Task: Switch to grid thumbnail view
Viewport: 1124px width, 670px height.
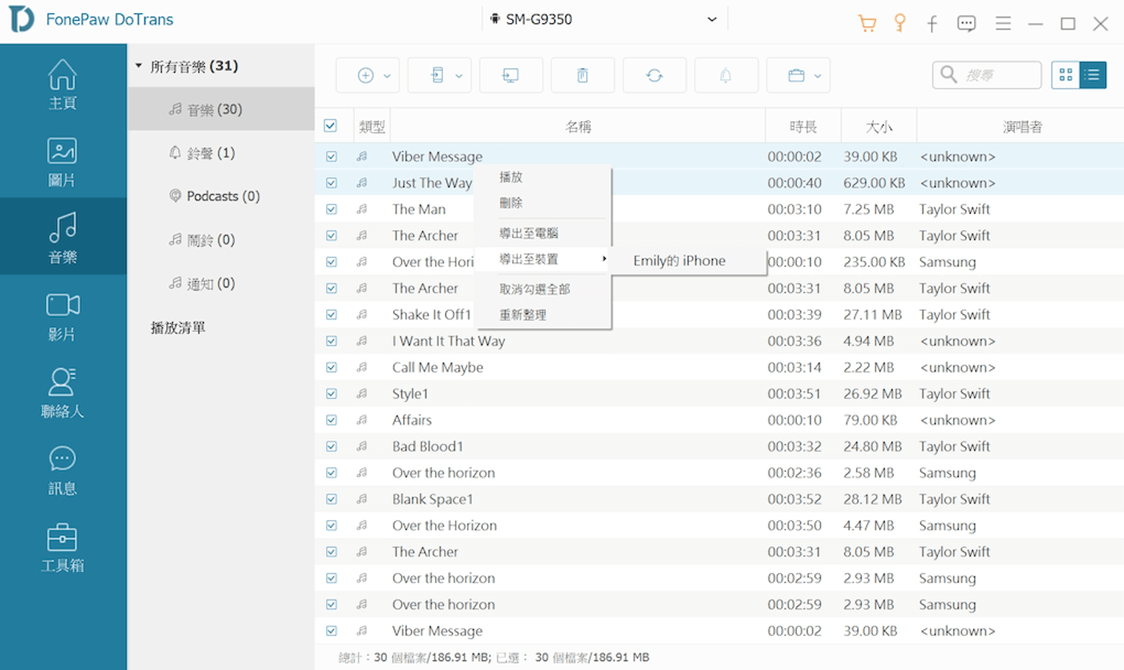Action: 1065,75
